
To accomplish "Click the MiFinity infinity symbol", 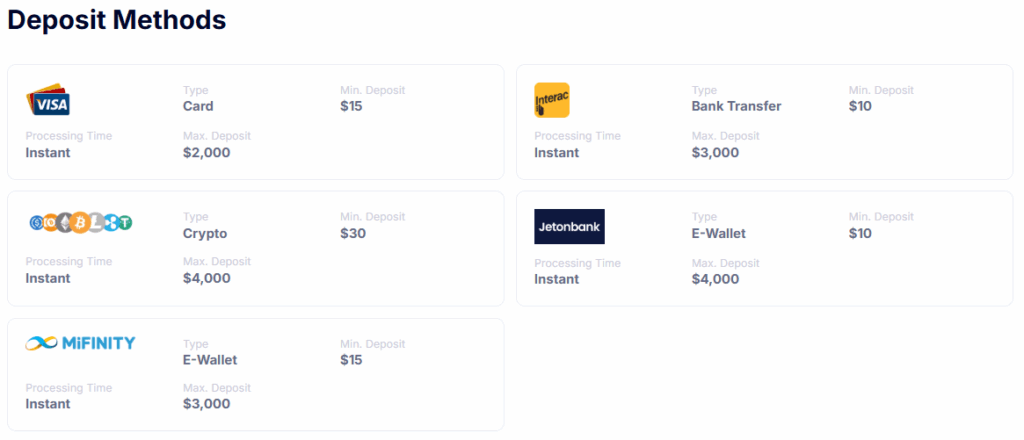I will (42, 343).
